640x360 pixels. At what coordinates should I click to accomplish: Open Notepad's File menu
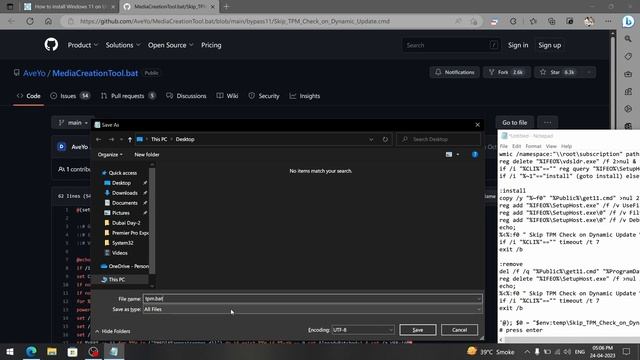point(504,146)
